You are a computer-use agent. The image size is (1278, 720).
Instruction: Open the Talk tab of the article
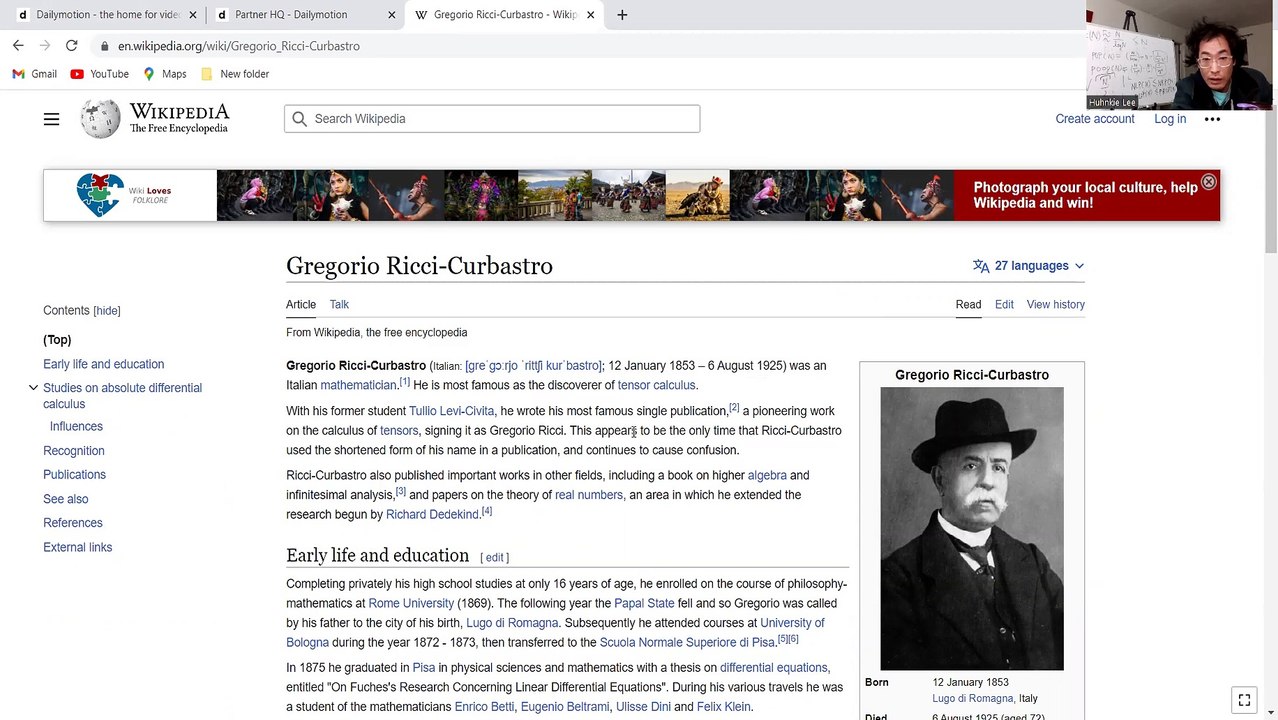tap(339, 304)
